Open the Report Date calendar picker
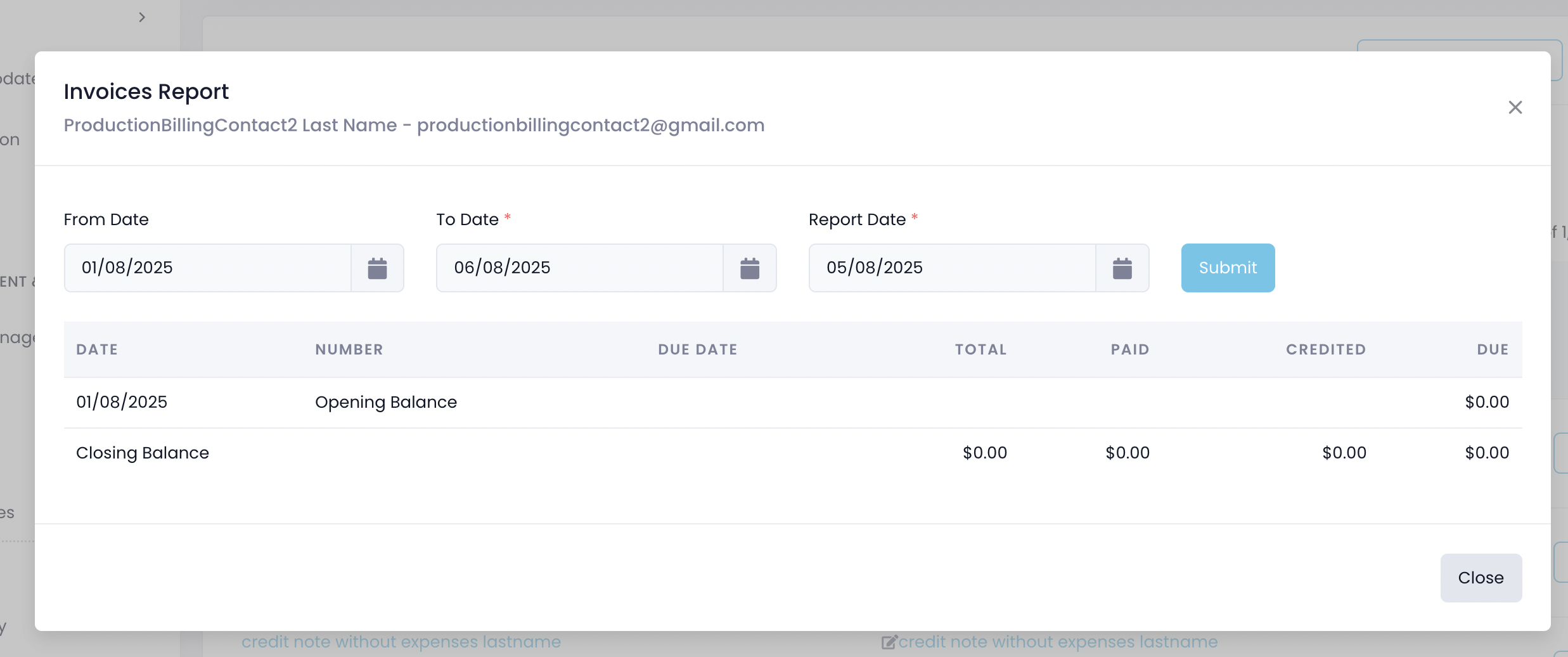This screenshot has height=657, width=1568. click(1122, 268)
